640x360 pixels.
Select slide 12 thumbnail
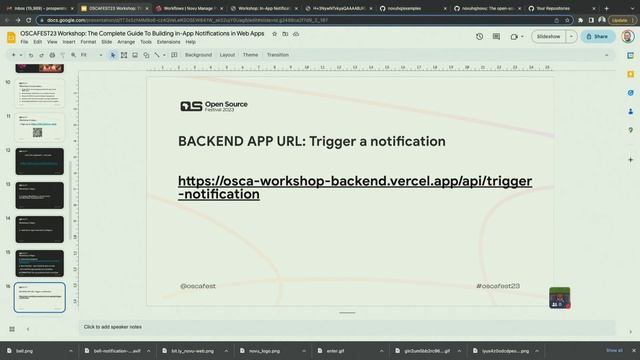[40, 162]
